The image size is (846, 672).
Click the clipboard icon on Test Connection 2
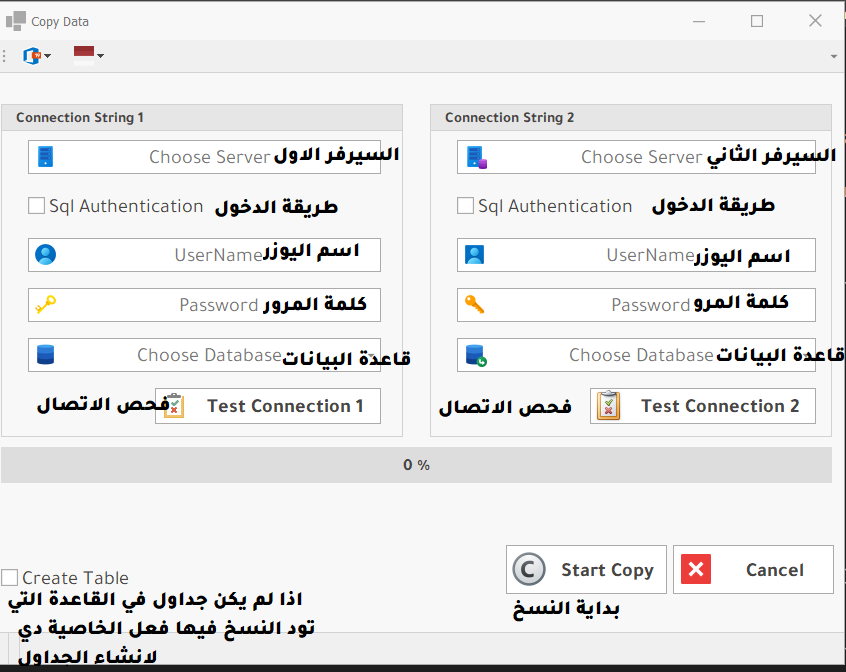608,406
